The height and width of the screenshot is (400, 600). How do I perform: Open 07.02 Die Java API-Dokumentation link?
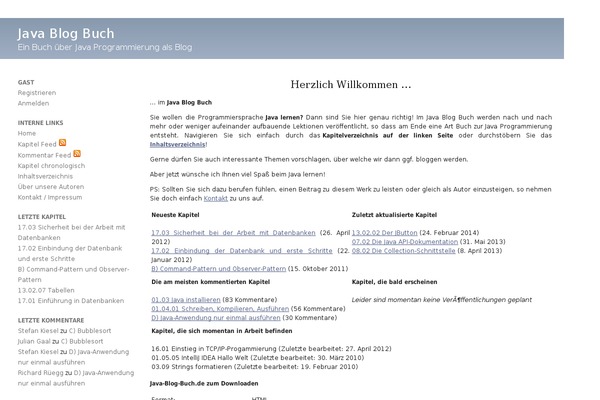coord(405,242)
